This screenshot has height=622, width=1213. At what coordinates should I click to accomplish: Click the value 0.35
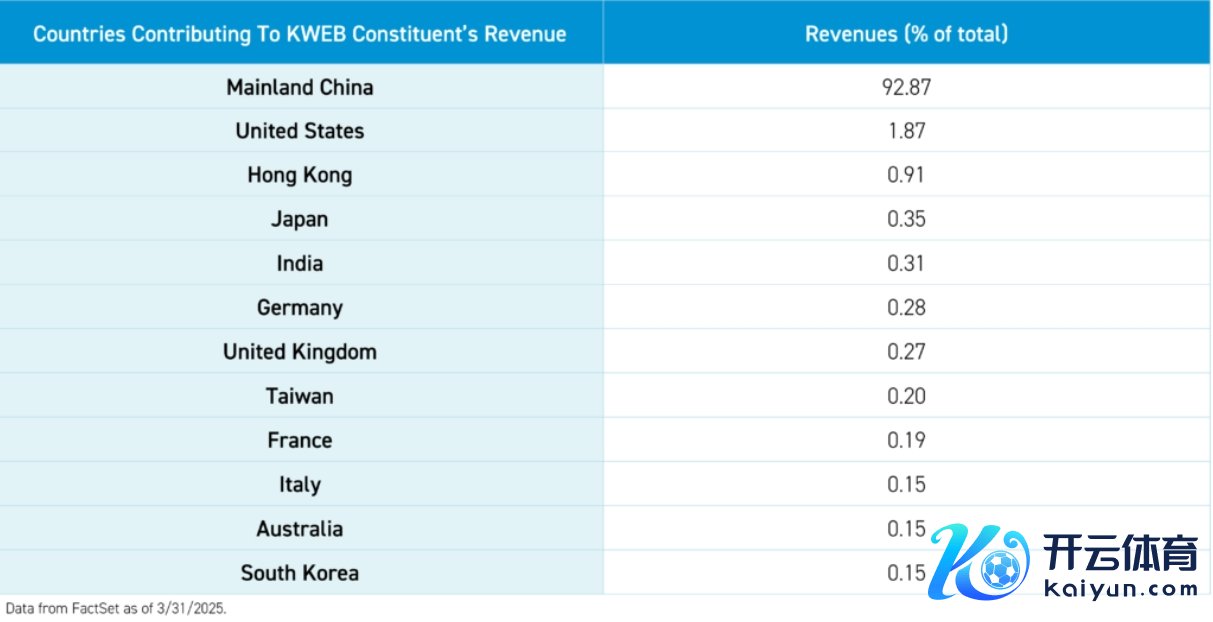906,219
